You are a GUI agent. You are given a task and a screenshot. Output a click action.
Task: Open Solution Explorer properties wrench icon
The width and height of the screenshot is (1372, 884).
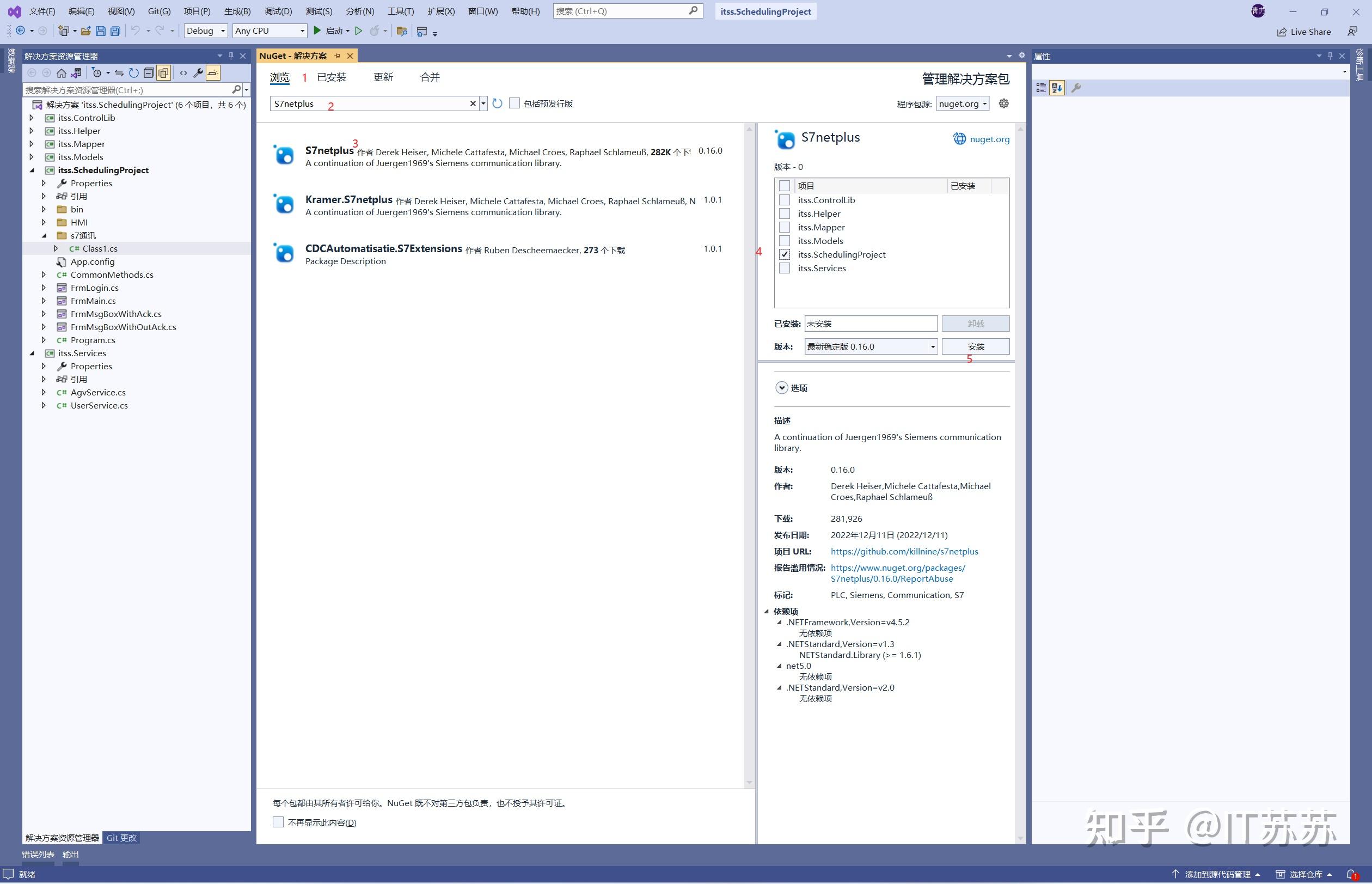pyautogui.click(x=199, y=73)
